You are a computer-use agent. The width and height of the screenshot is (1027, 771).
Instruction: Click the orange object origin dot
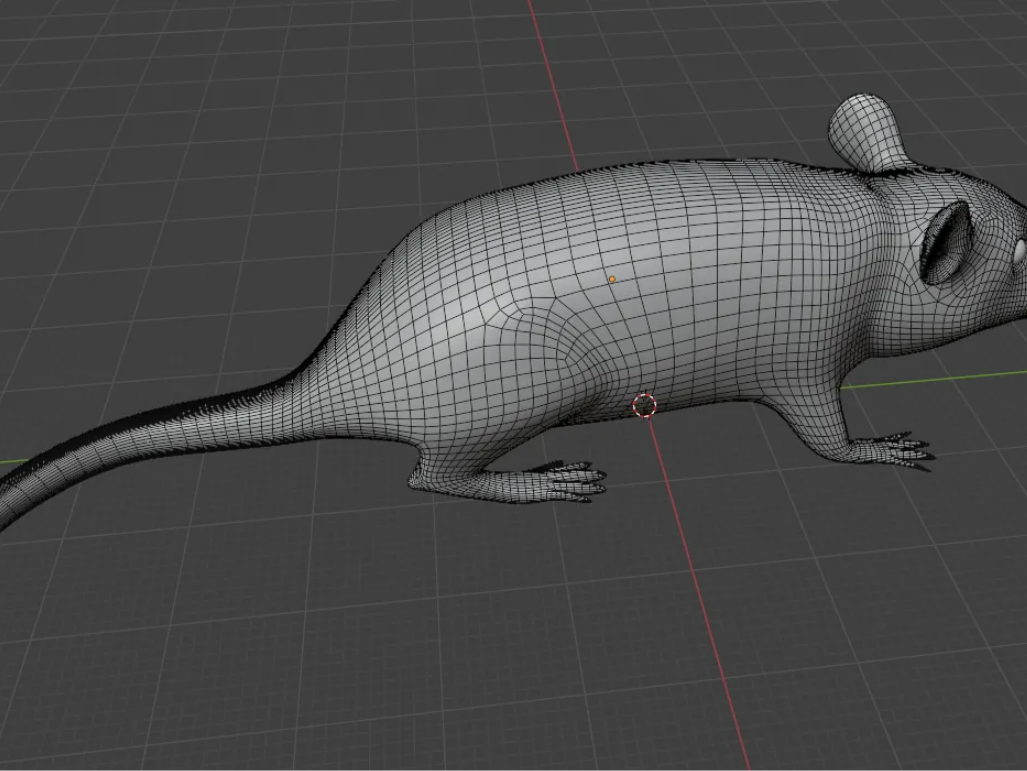point(612,279)
